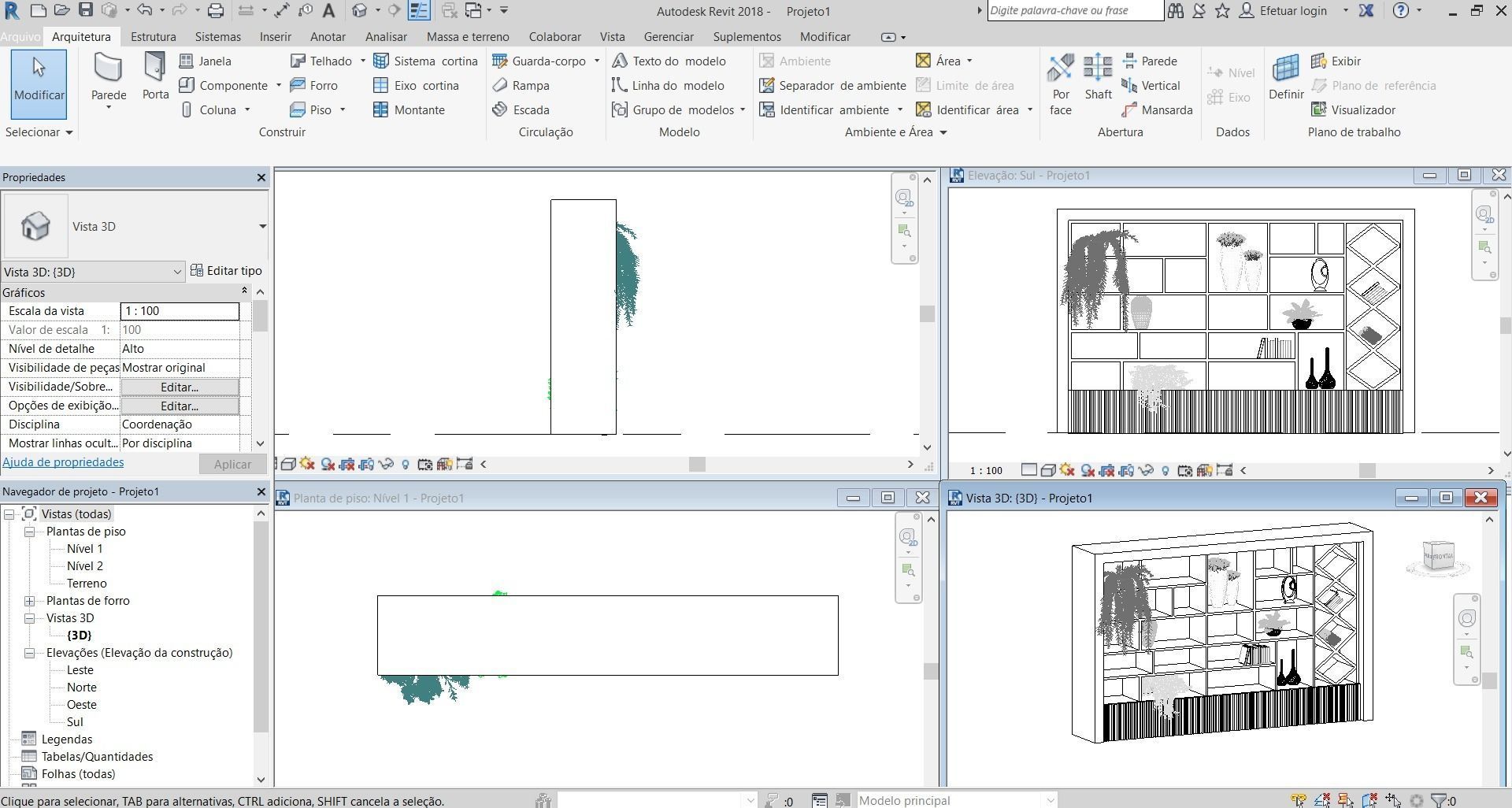Print using the quick access toolbar icon
The image size is (1512, 808).
click(215, 11)
